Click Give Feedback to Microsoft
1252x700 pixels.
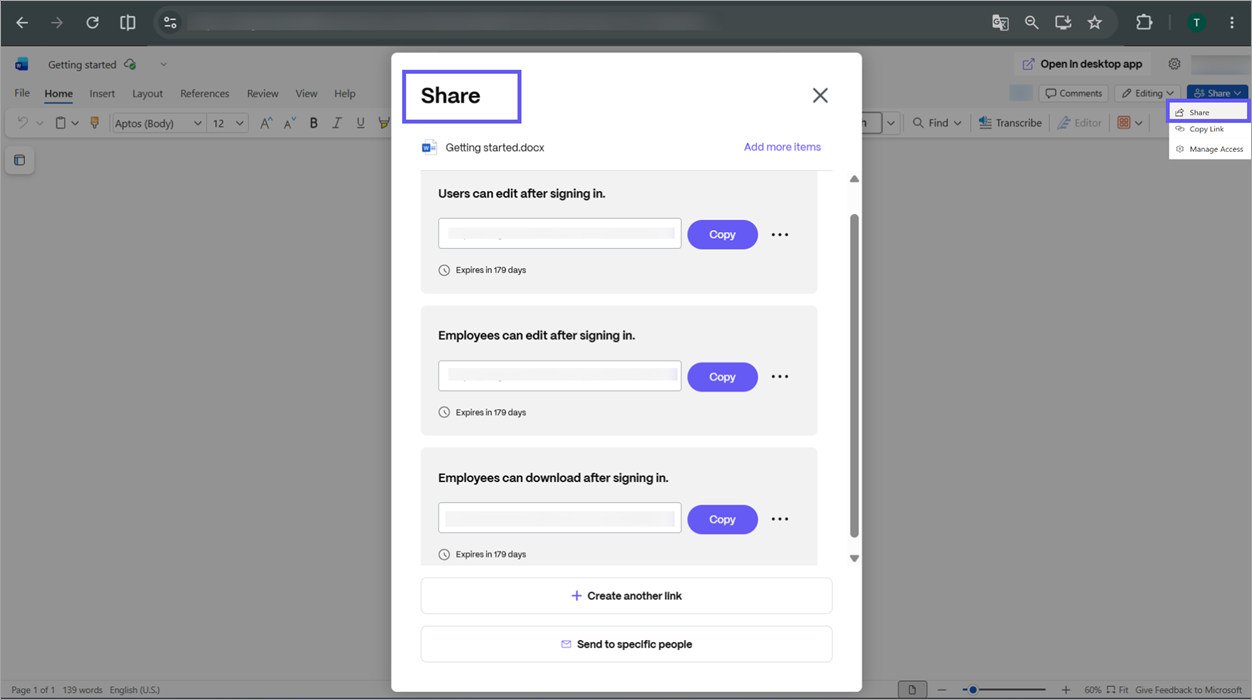(x=1188, y=690)
